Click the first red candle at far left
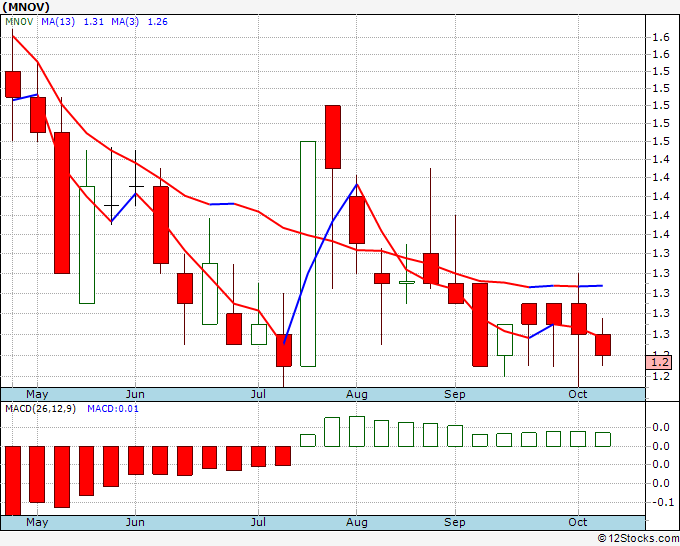Viewport: 680px width, 546px height. coord(13,84)
